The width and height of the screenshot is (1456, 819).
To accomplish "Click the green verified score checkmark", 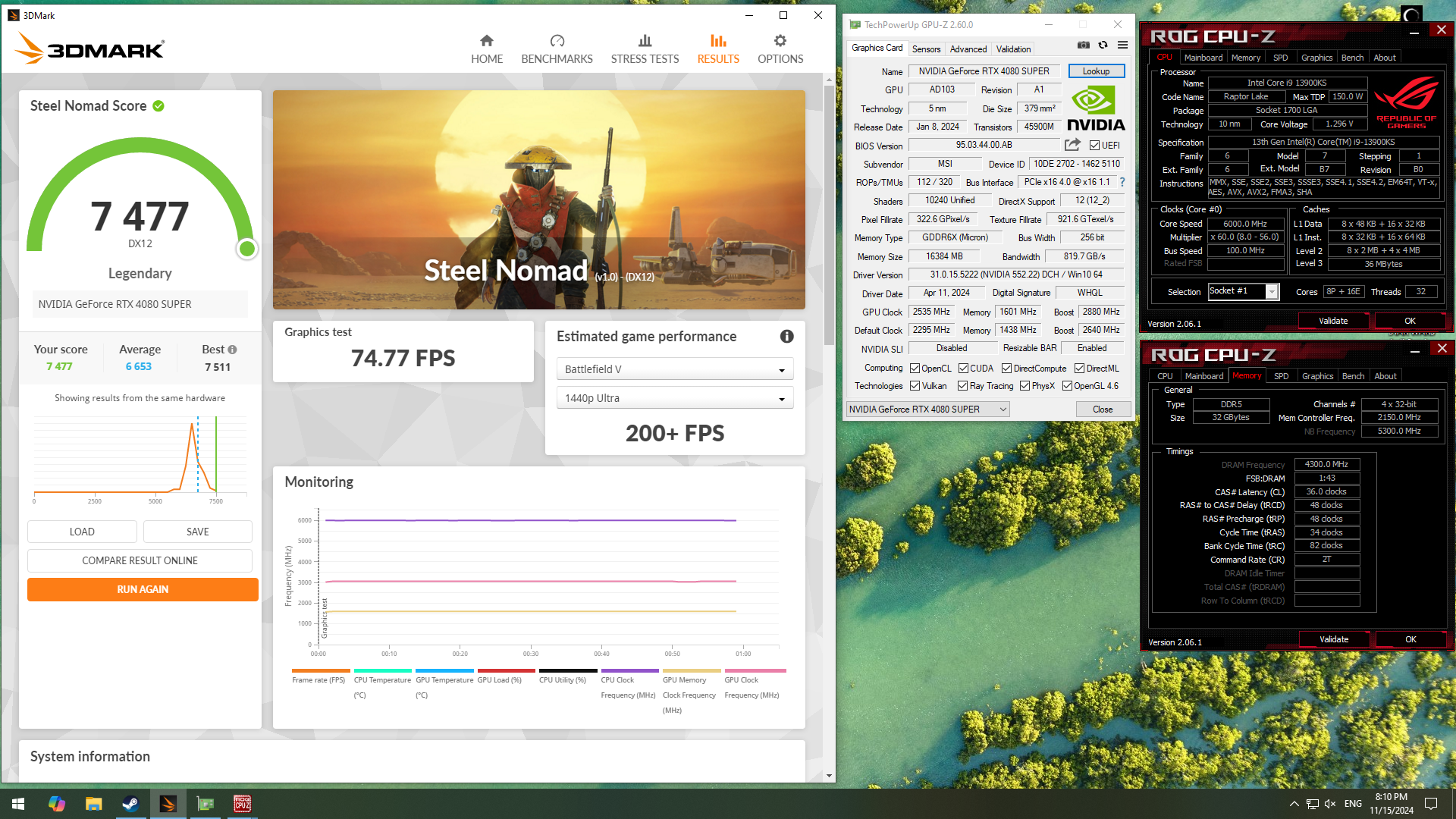I will 158,106.
